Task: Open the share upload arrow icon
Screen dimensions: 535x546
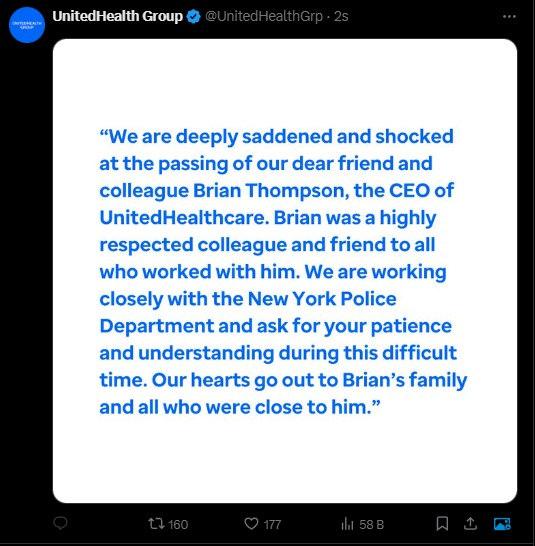Action: 470,523
